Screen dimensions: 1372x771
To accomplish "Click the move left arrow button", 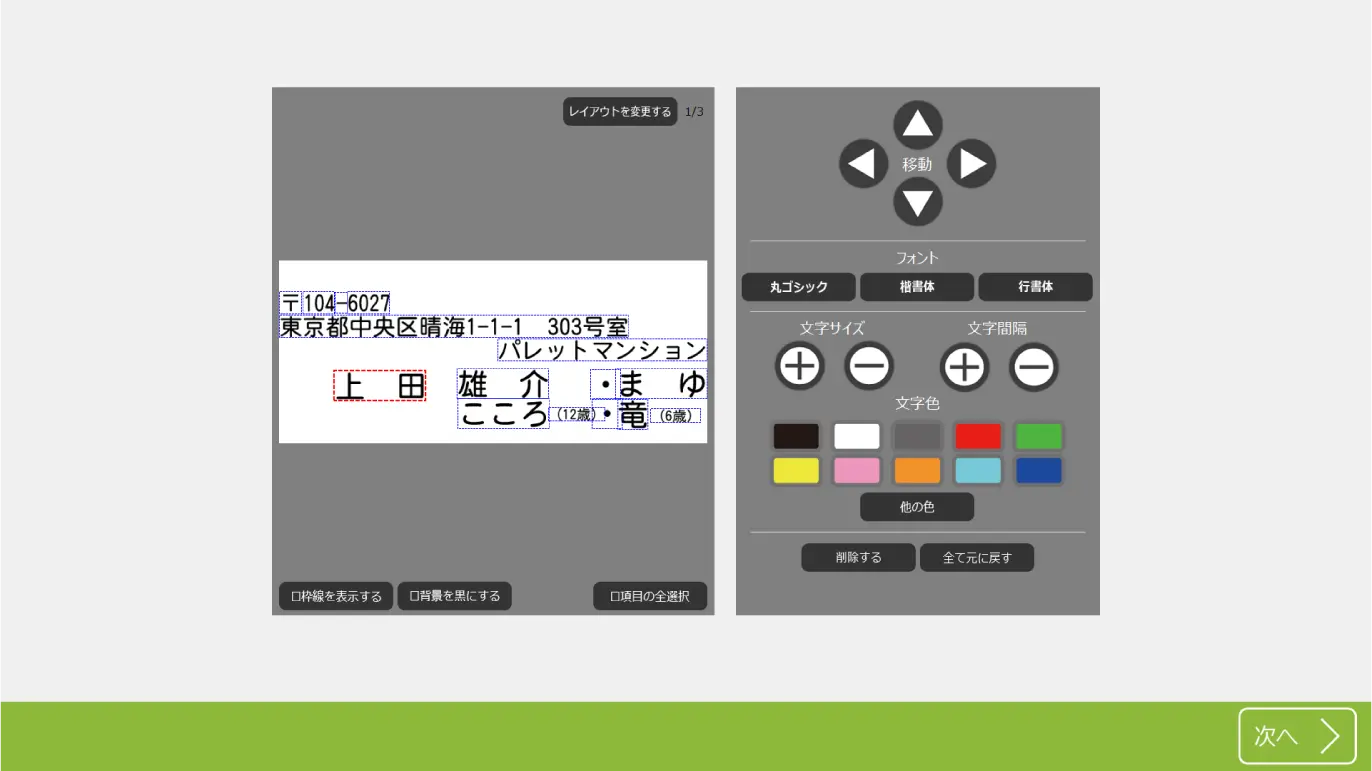I will pos(863,164).
